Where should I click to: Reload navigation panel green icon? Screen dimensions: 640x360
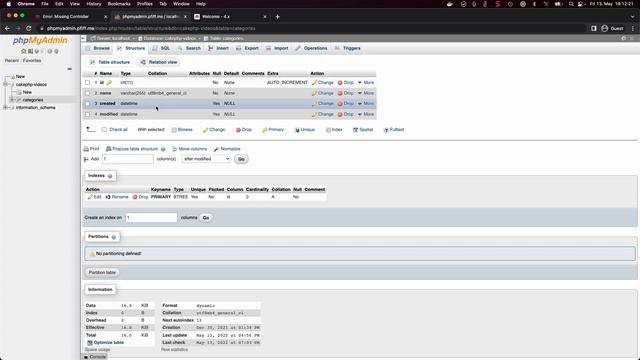56,51
